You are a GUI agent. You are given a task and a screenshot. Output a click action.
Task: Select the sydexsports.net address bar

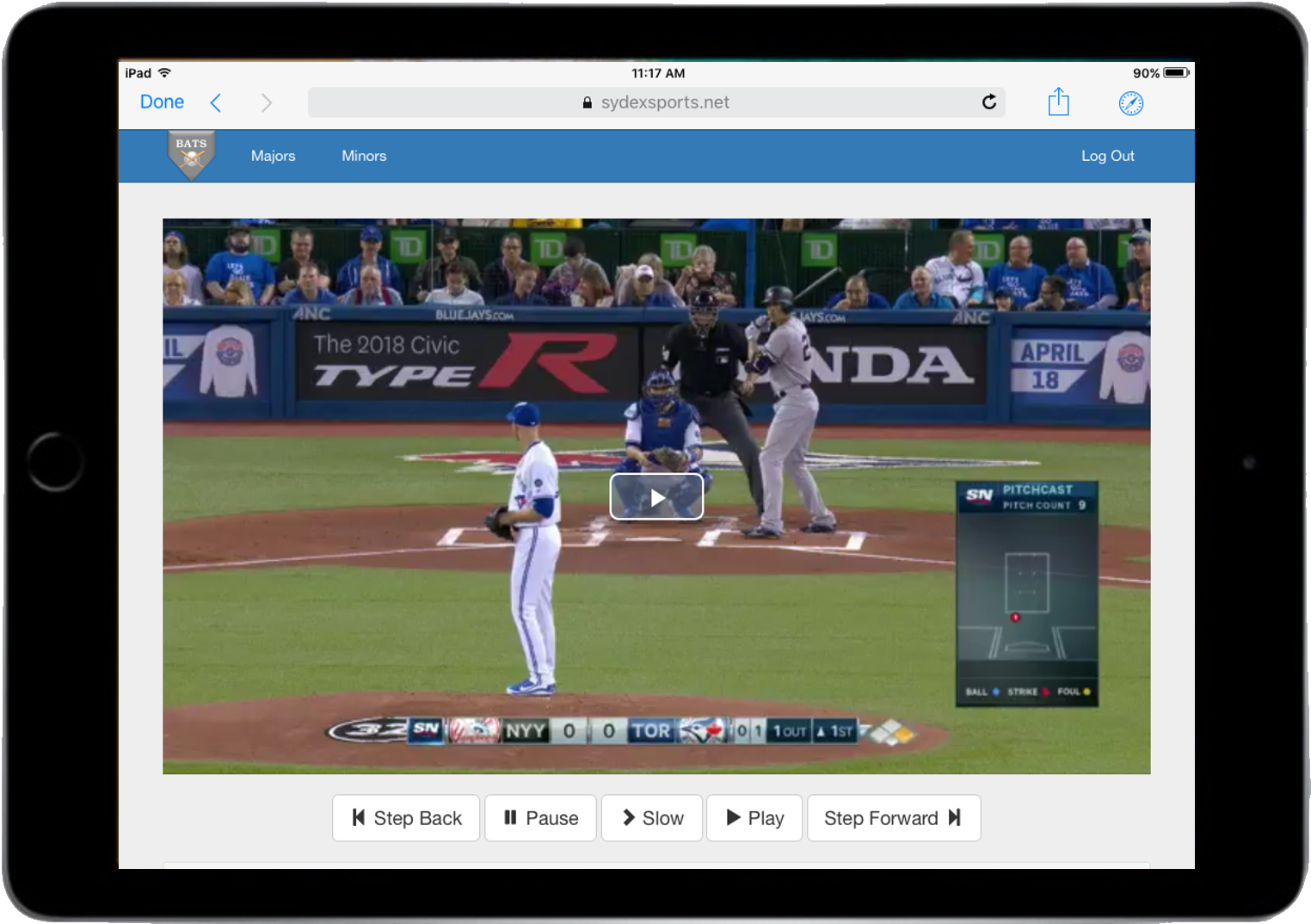click(x=655, y=102)
